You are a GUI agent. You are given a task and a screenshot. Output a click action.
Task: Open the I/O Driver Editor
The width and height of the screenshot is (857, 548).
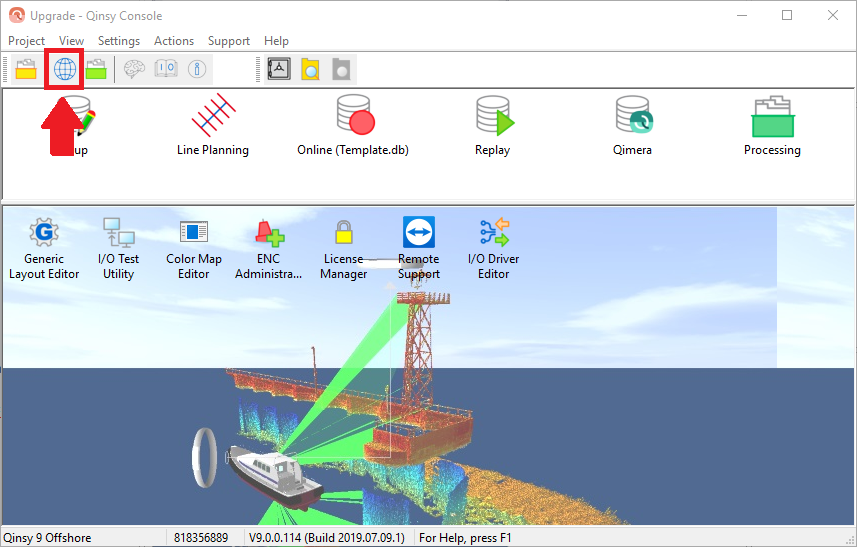[493, 248]
